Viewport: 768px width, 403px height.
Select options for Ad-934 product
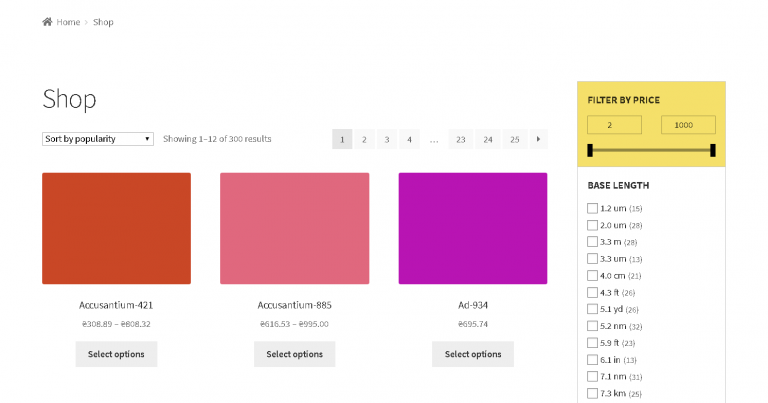(473, 354)
